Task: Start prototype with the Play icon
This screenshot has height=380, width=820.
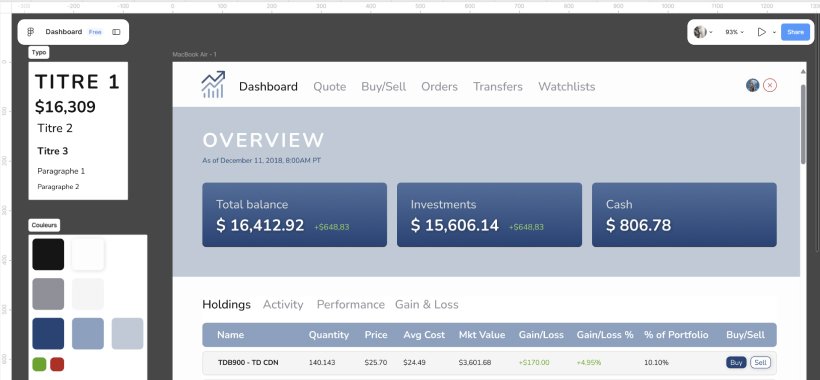Action: point(761,32)
